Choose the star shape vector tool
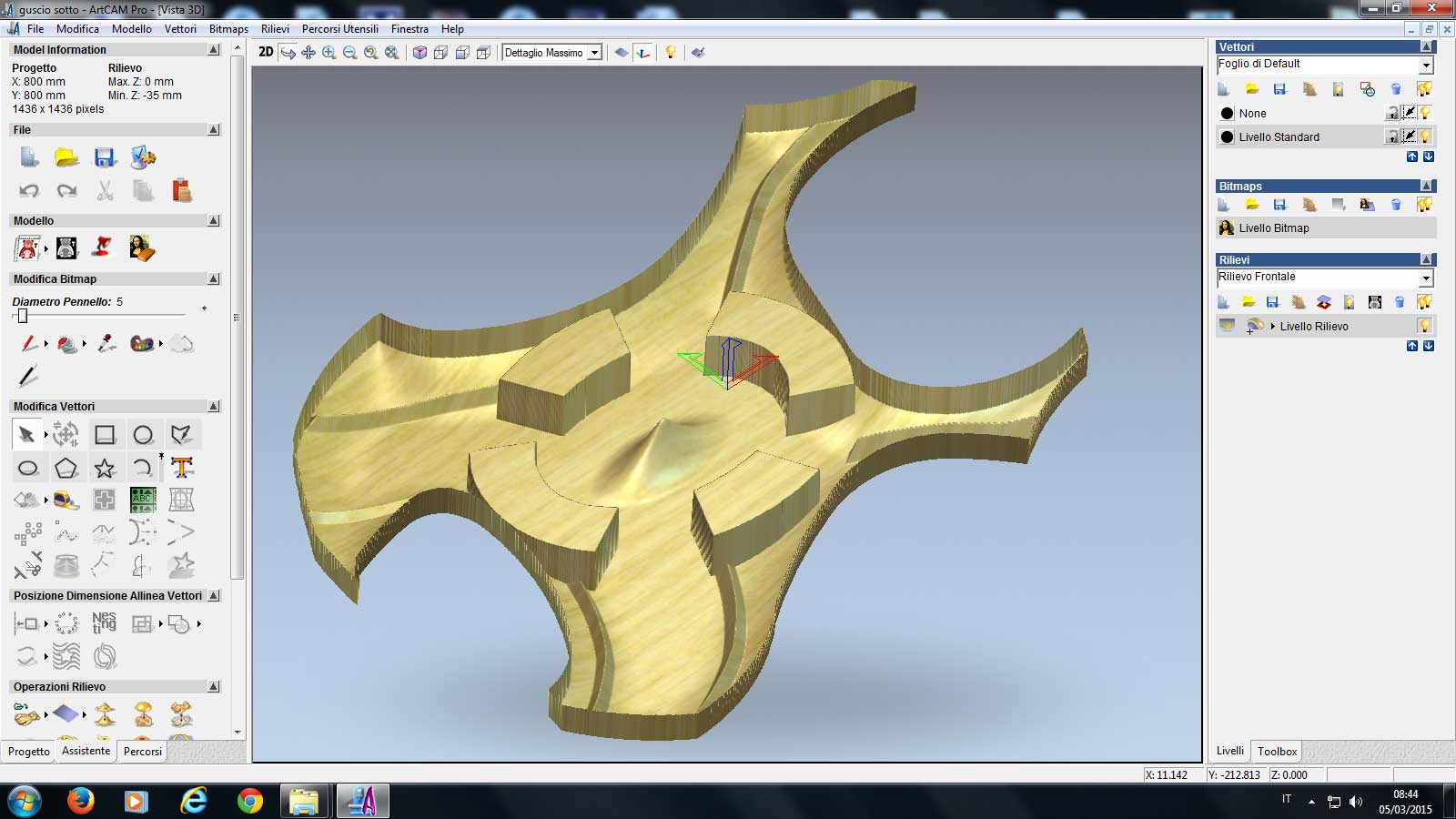 tap(105, 469)
